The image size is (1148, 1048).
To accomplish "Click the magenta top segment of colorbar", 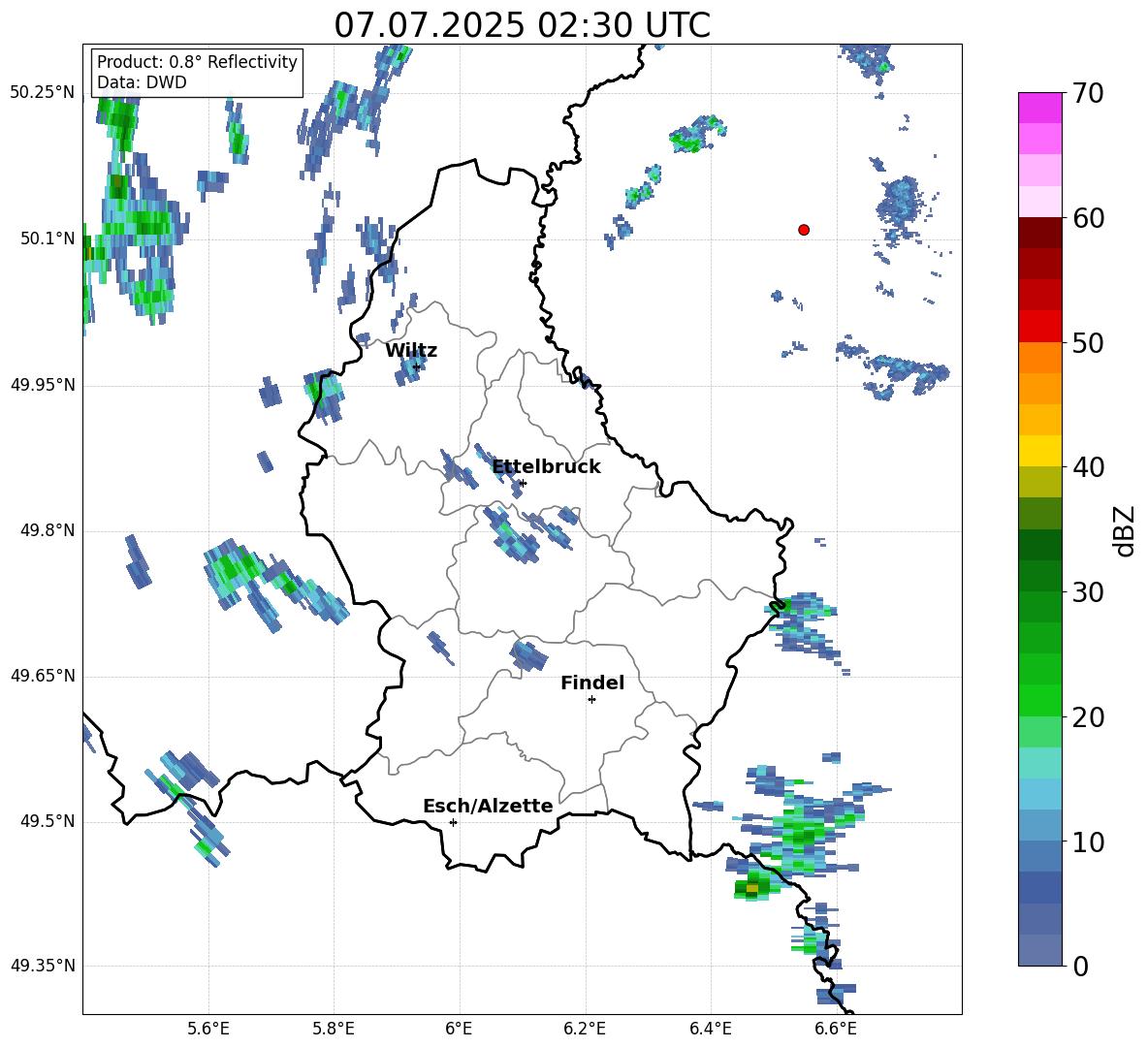I will pos(1039,108).
